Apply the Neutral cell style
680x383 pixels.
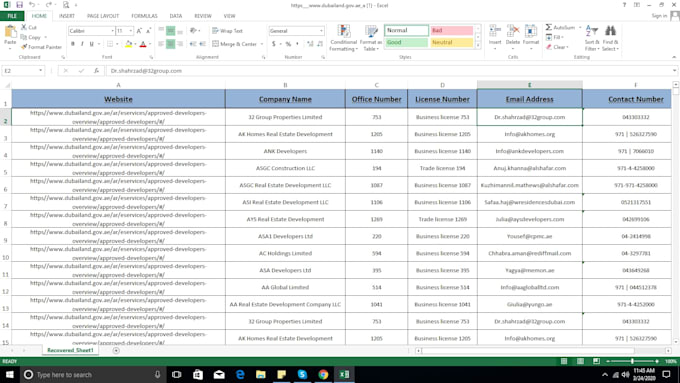(x=451, y=43)
